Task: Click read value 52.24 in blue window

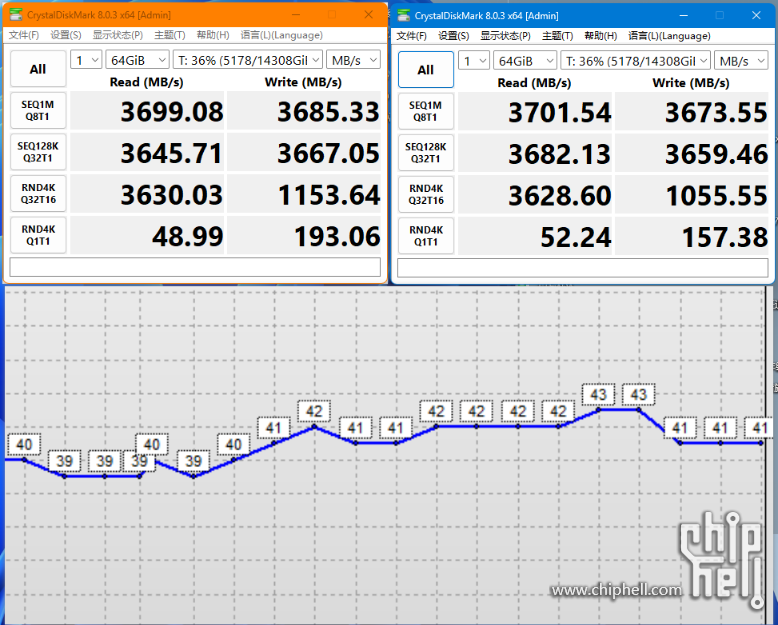Action: pyautogui.click(x=535, y=237)
